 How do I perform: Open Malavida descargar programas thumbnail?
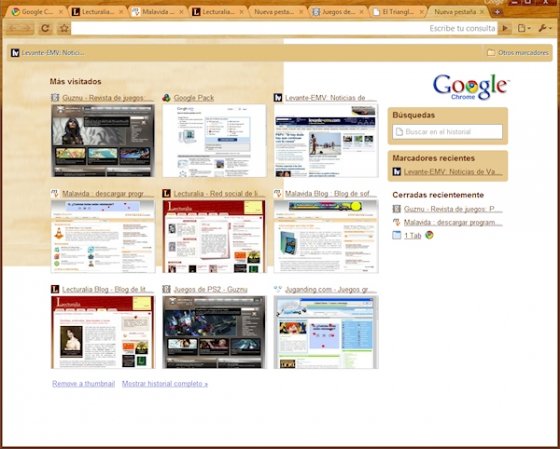coord(103,236)
